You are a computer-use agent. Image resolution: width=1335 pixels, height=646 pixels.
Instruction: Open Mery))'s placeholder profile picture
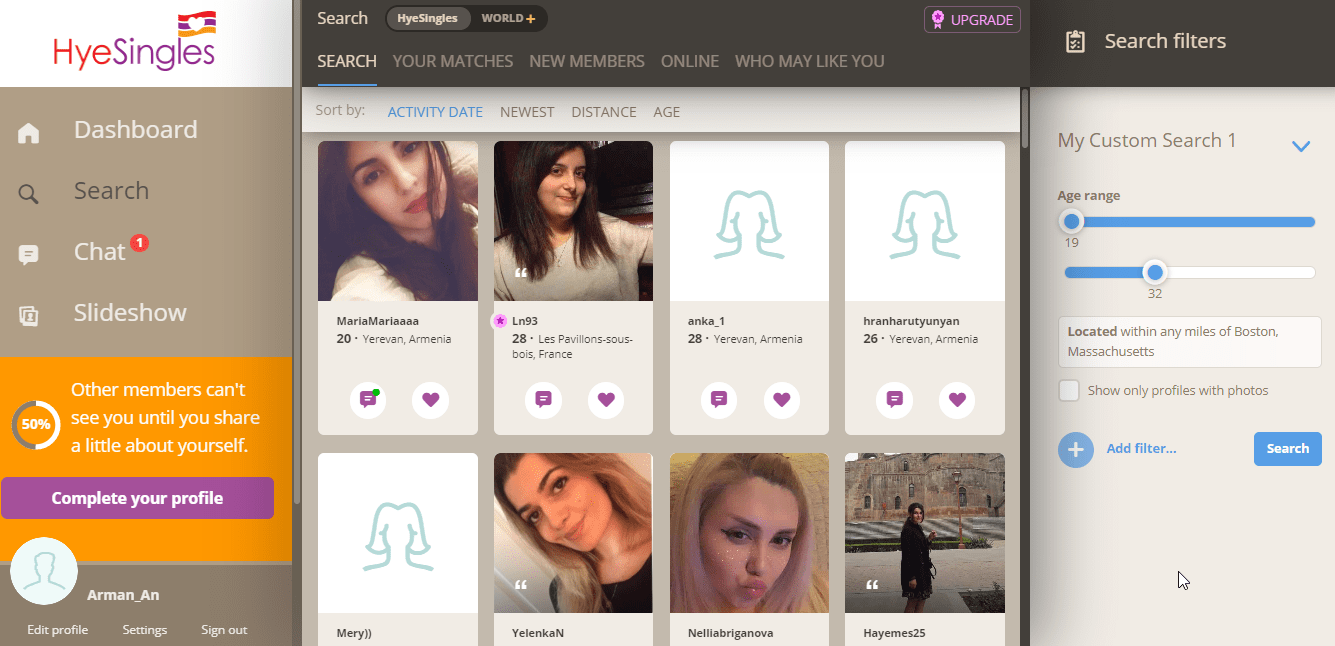tap(398, 533)
